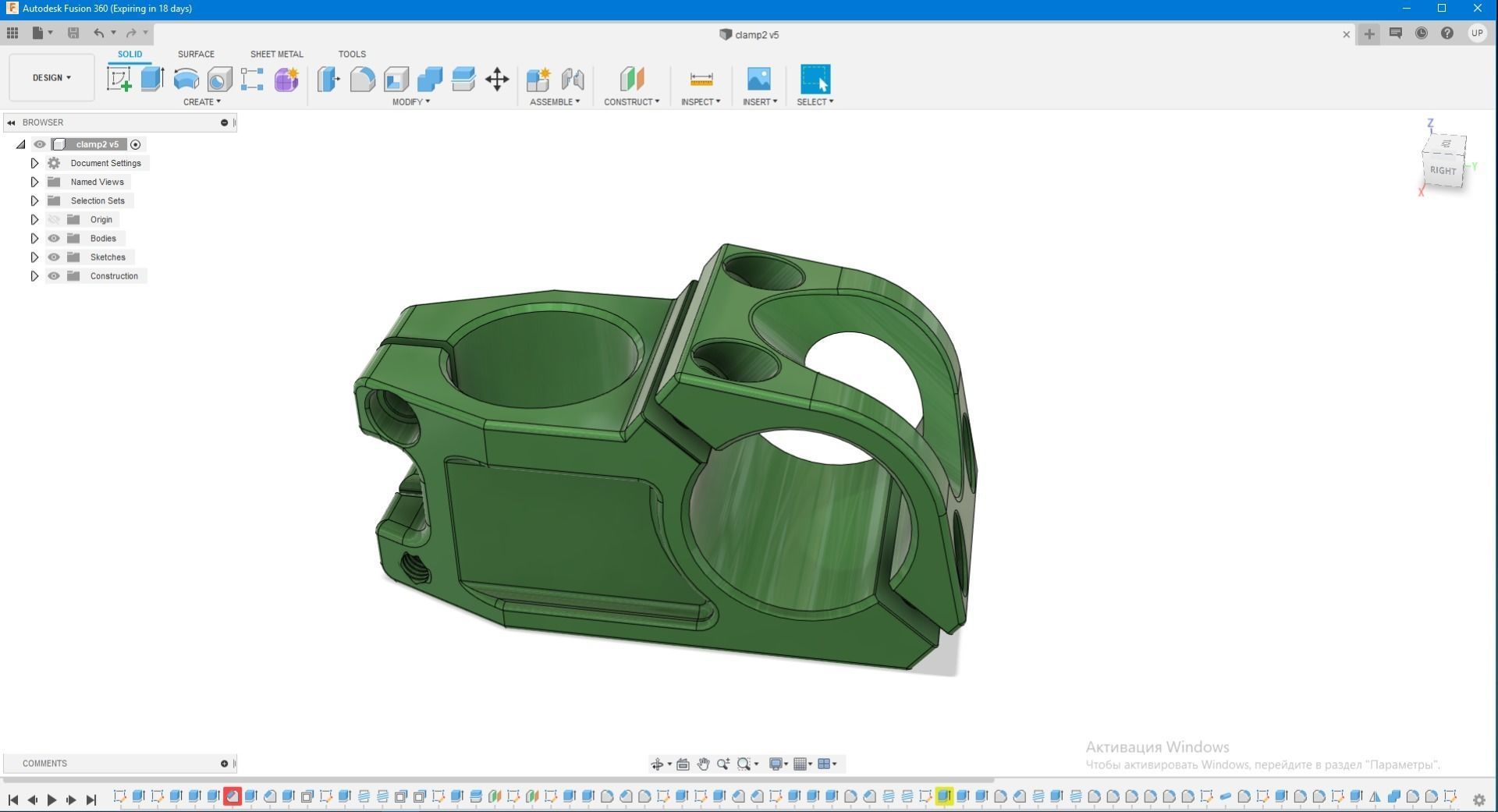The height and width of the screenshot is (812, 1498).
Task: Expand the Origin node
Action: click(x=34, y=219)
